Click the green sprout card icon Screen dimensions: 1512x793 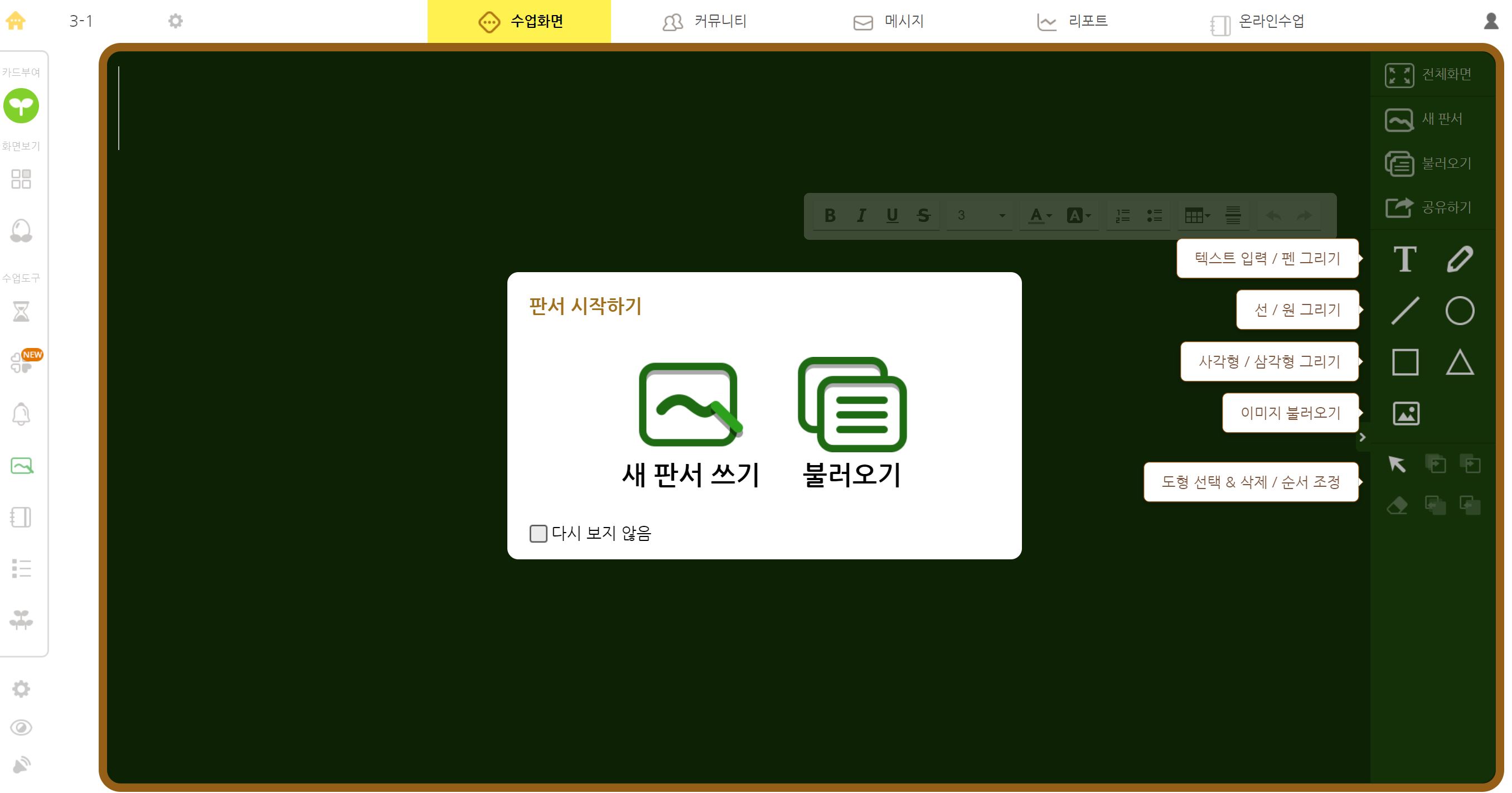(x=21, y=105)
